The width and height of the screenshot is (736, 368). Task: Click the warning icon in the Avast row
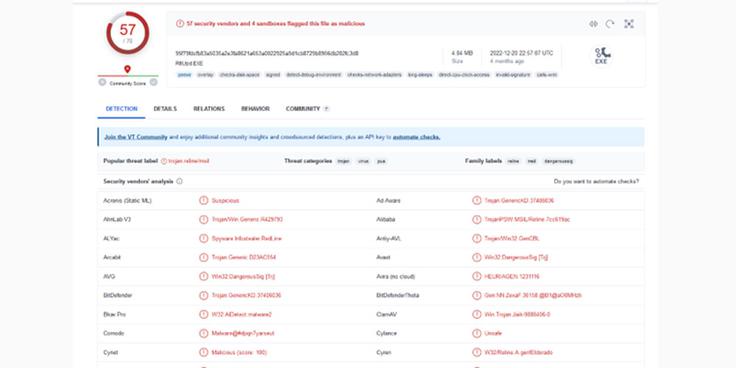[476, 257]
